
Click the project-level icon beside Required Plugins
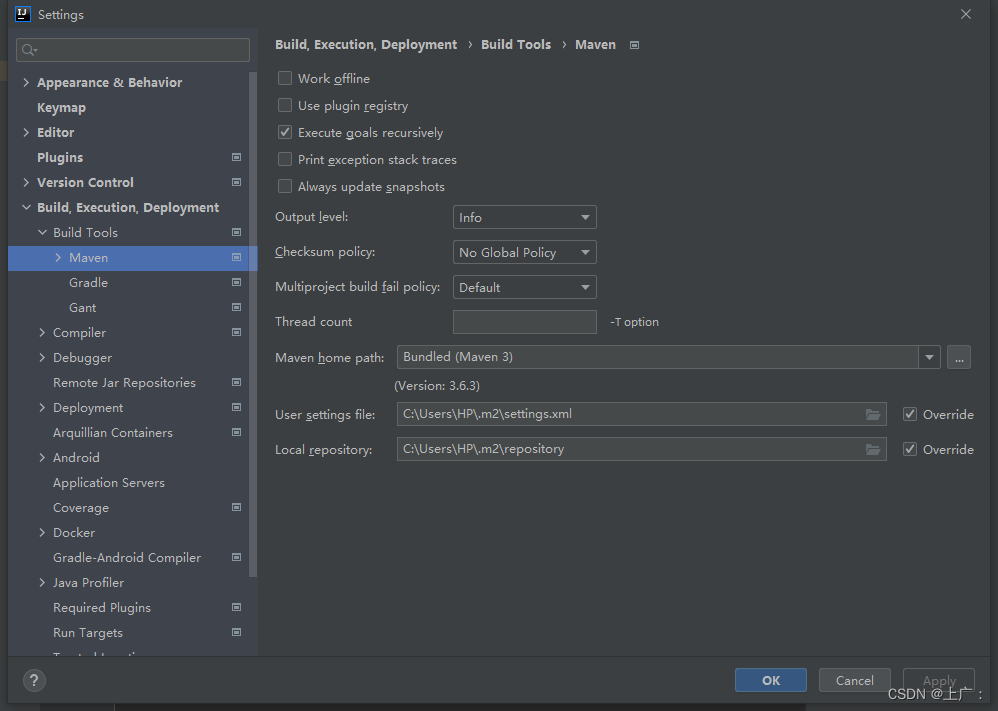point(236,607)
